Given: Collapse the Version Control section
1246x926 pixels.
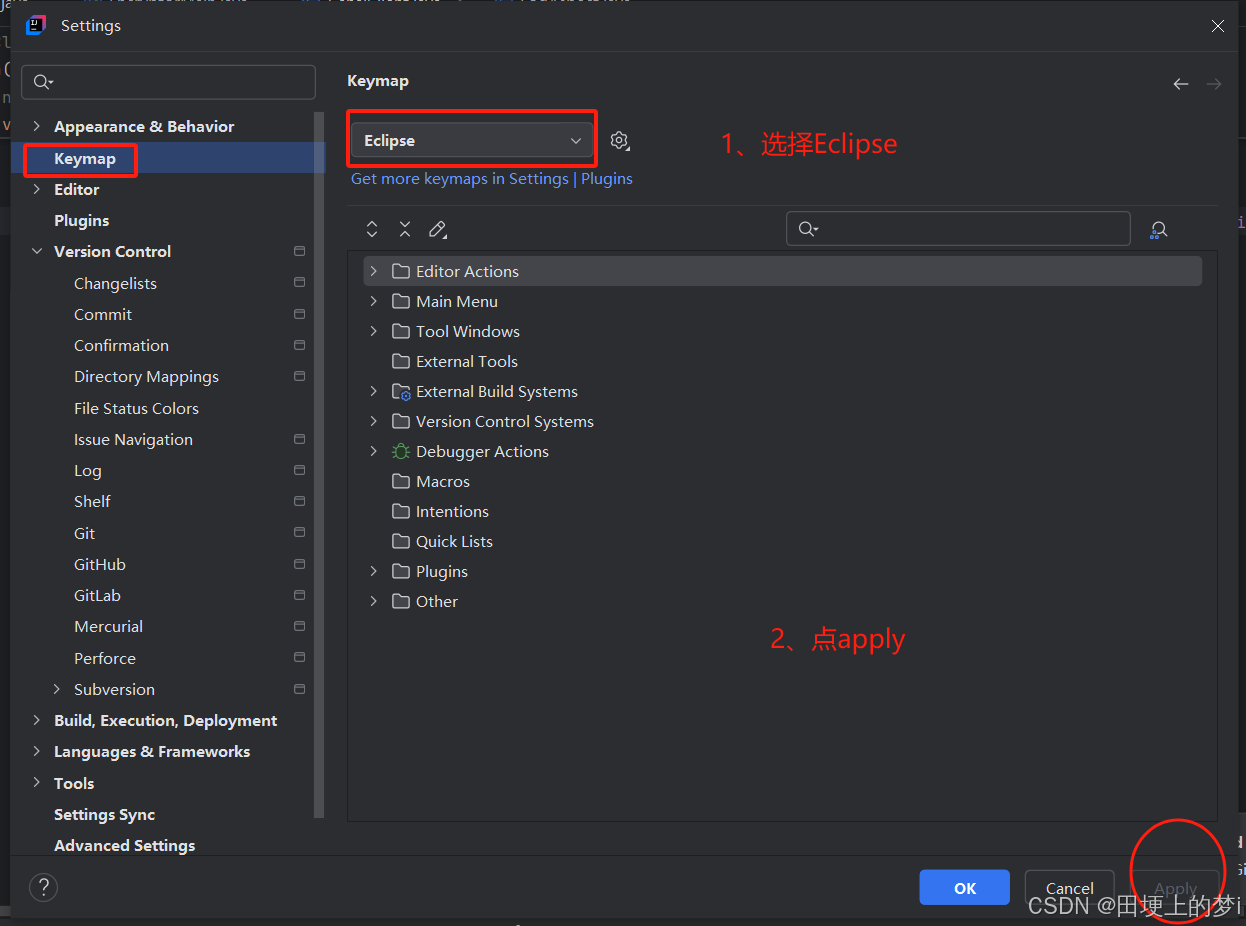Looking at the screenshot, I should click(37, 251).
